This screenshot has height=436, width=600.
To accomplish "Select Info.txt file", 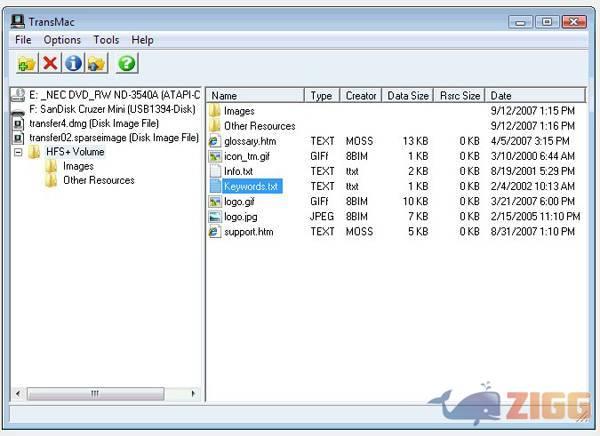I will (238, 171).
